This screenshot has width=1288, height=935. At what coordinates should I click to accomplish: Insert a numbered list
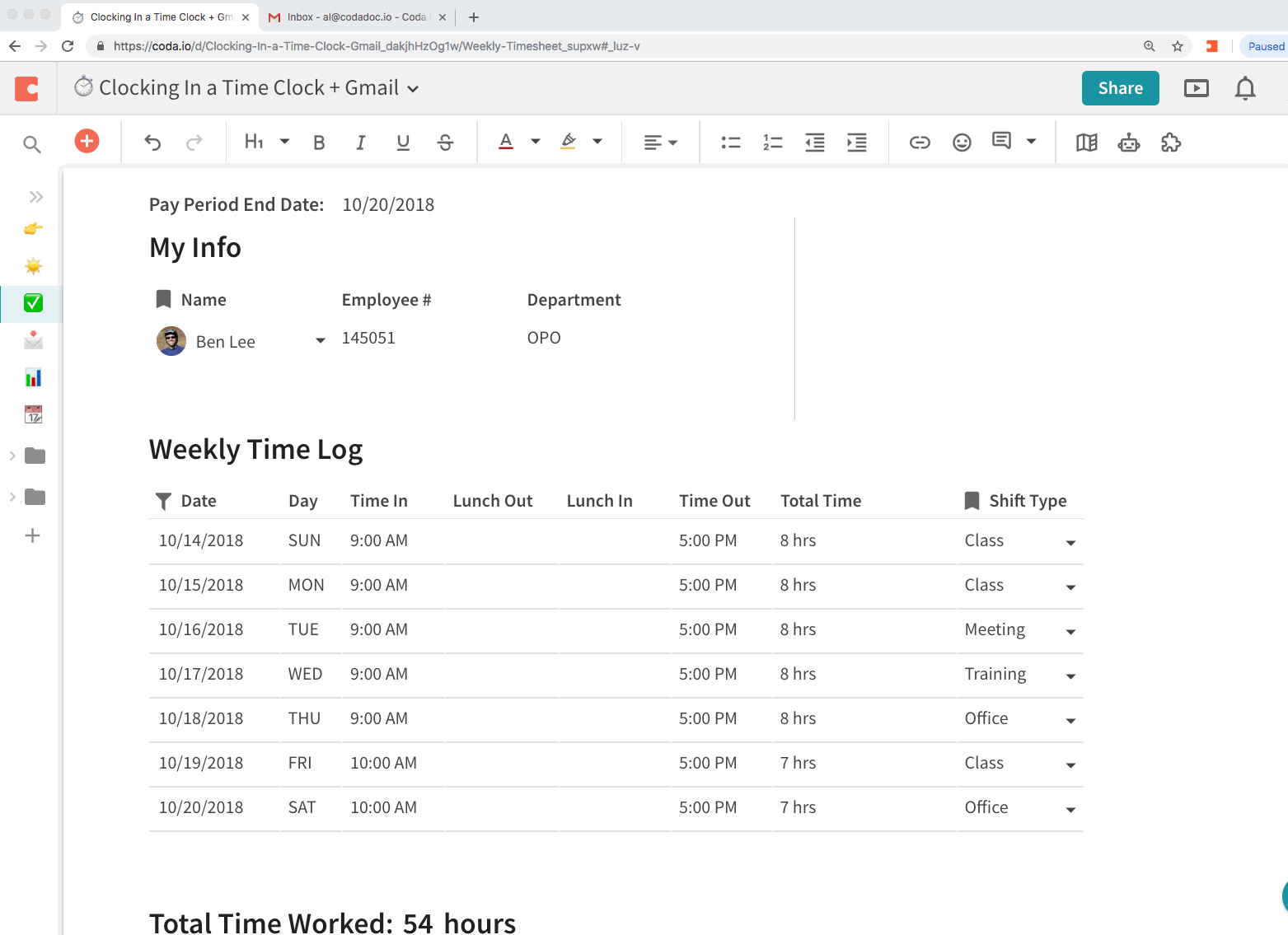click(773, 143)
